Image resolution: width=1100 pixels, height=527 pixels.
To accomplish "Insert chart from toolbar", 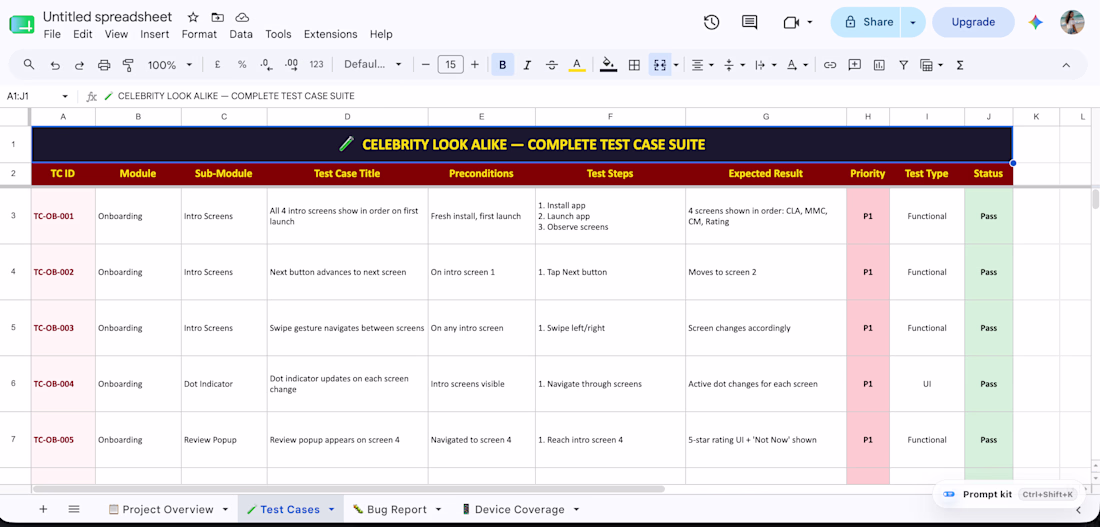I will click(879, 65).
